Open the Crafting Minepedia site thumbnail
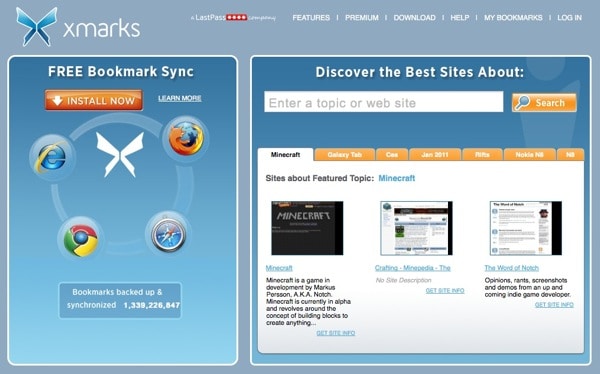Viewport: 600px width, 374px height. [x=416, y=228]
